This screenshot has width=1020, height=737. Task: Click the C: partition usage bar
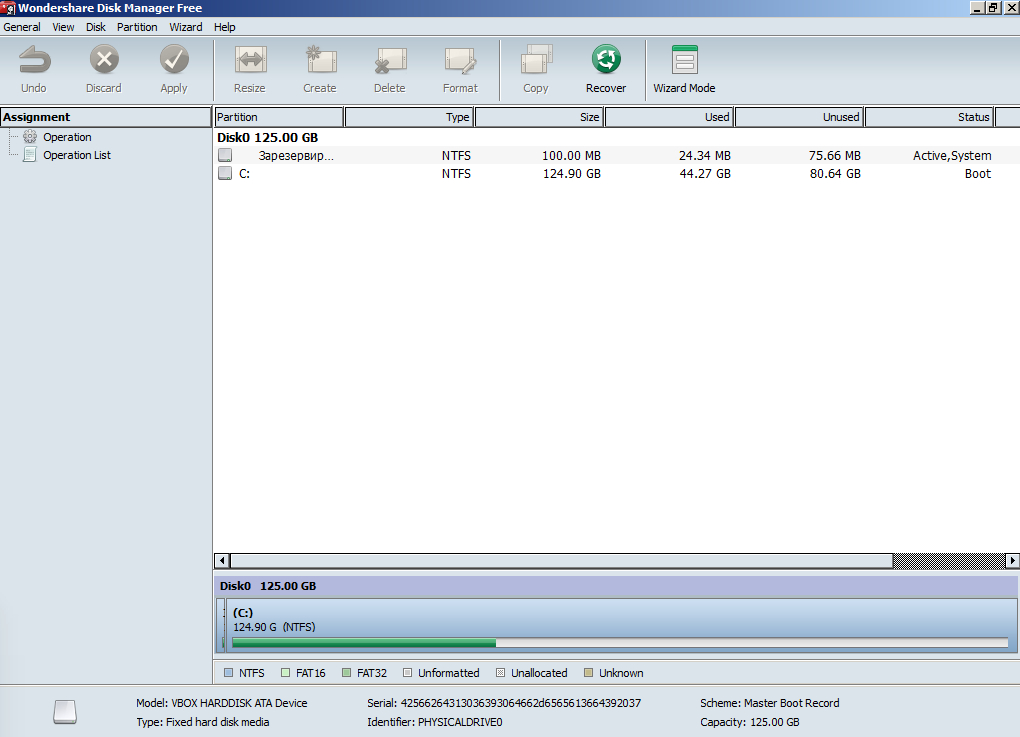(619, 643)
